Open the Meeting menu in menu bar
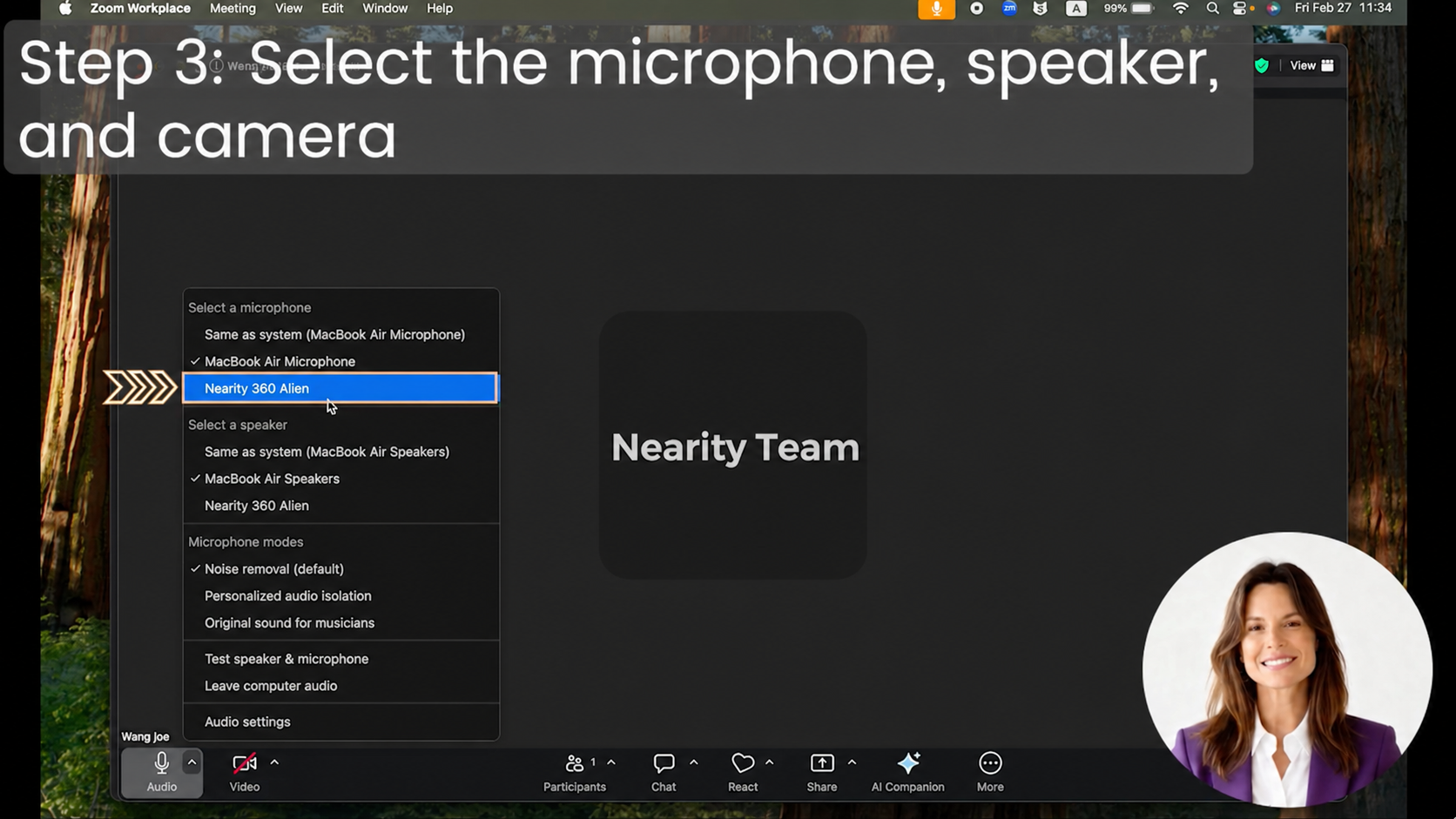The image size is (1456, 819). (233, 9)
